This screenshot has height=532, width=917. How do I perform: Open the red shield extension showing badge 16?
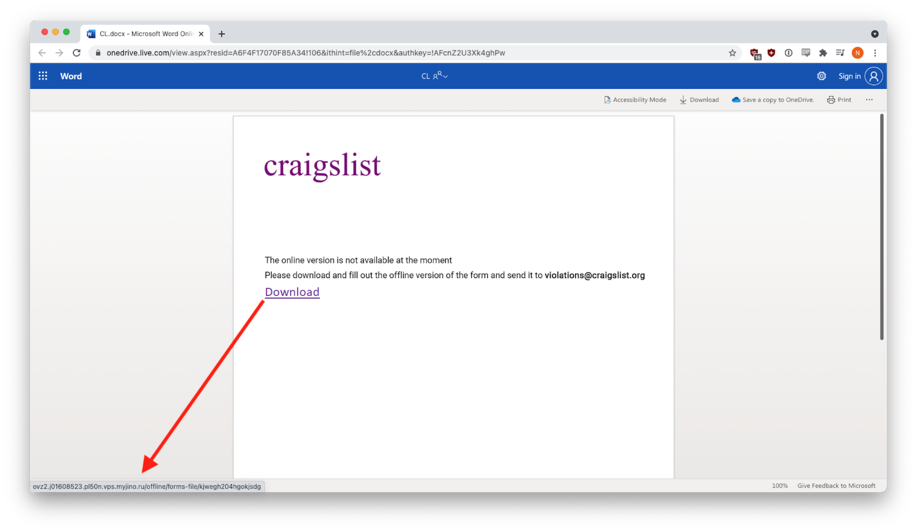[x=755, y=53]
